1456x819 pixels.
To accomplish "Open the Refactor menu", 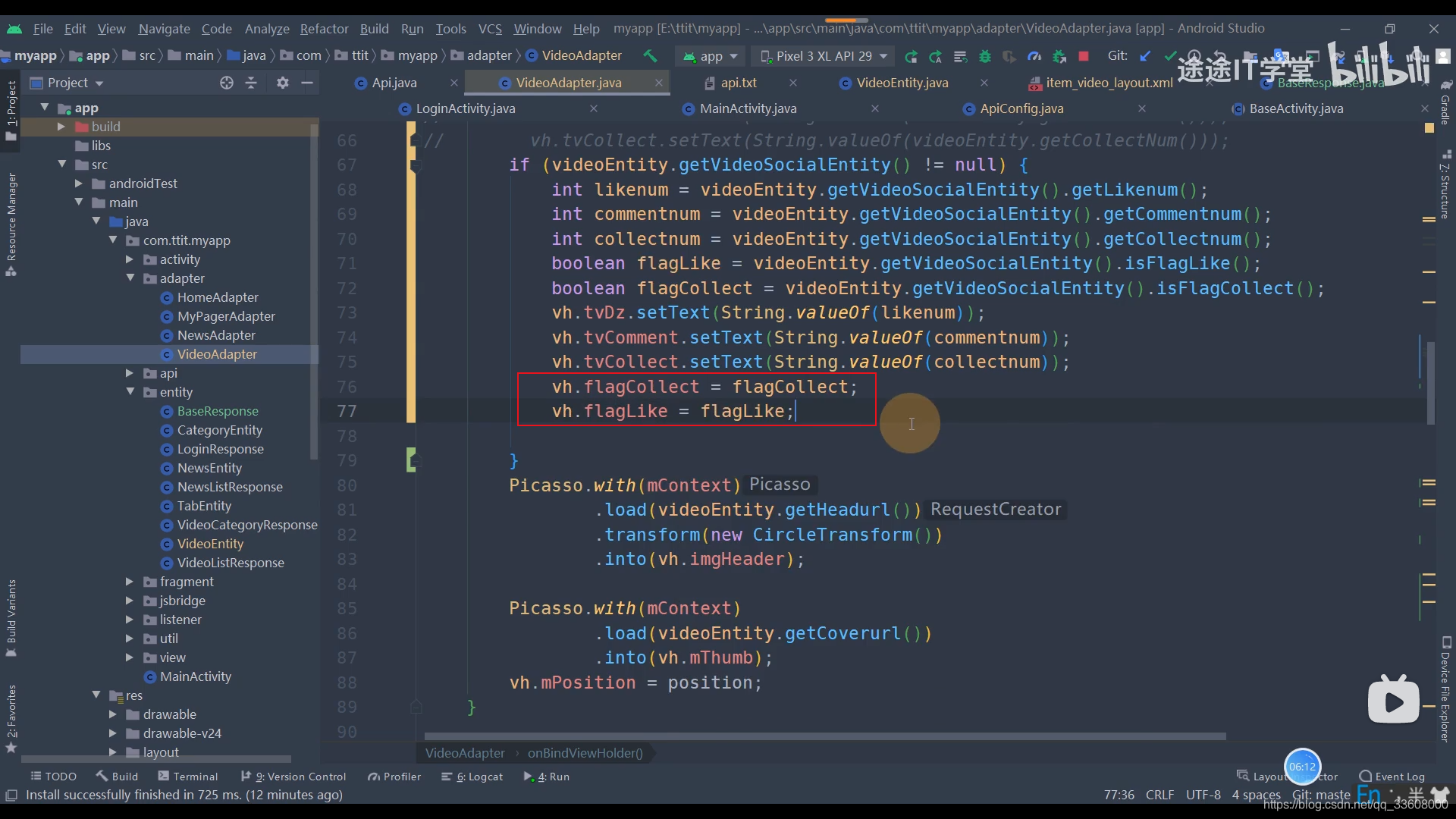I will (x=324, y=29).
